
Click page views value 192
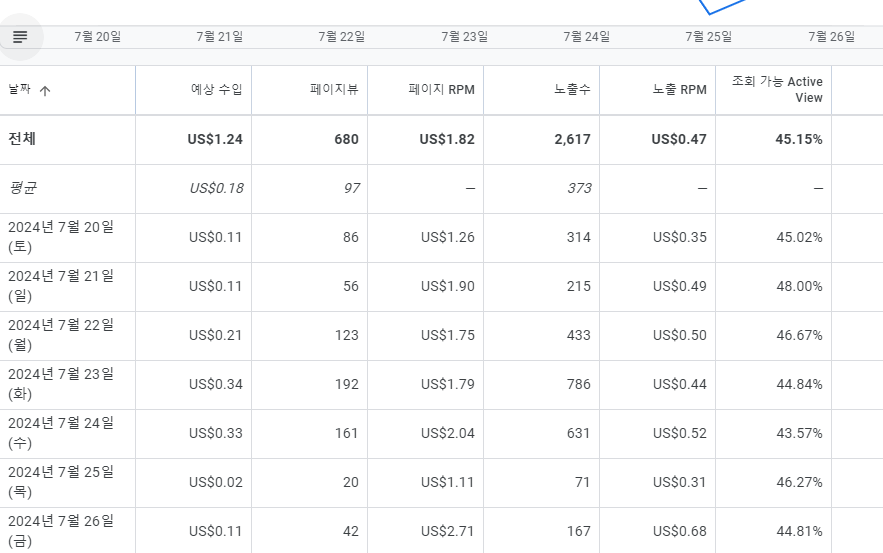coord(347,384)
